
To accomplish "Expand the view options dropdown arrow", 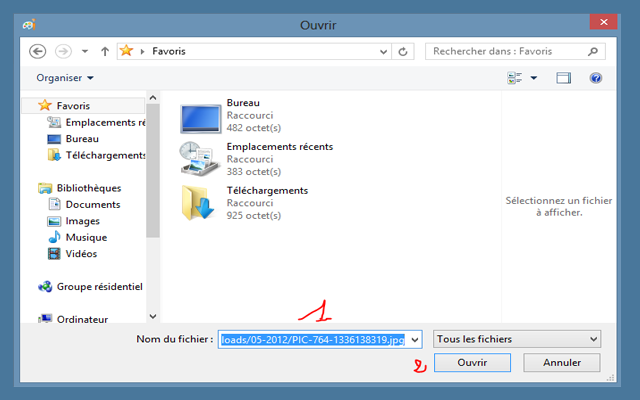I will coord(533,78).
